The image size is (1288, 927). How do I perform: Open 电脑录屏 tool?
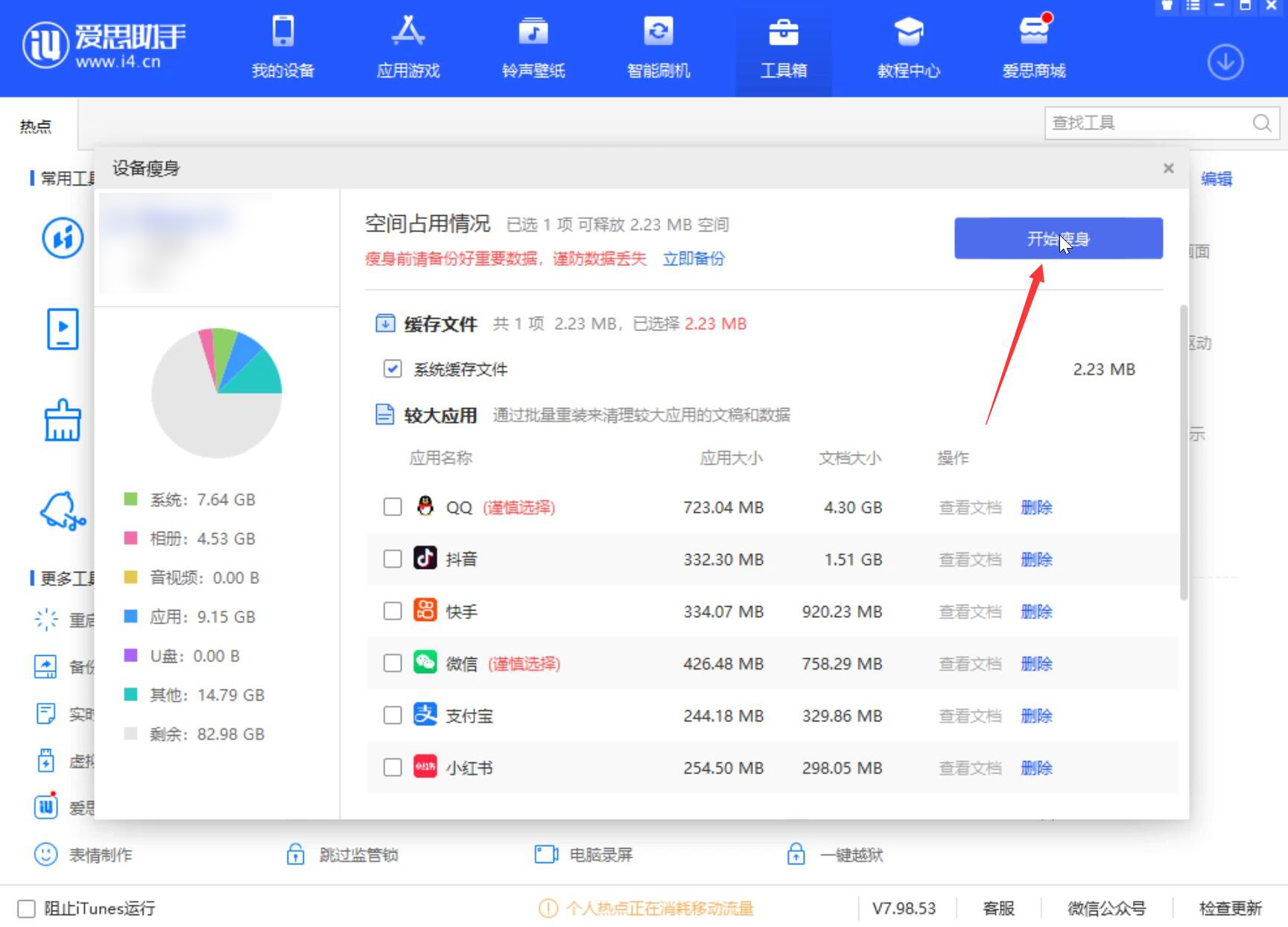(584, 854)
